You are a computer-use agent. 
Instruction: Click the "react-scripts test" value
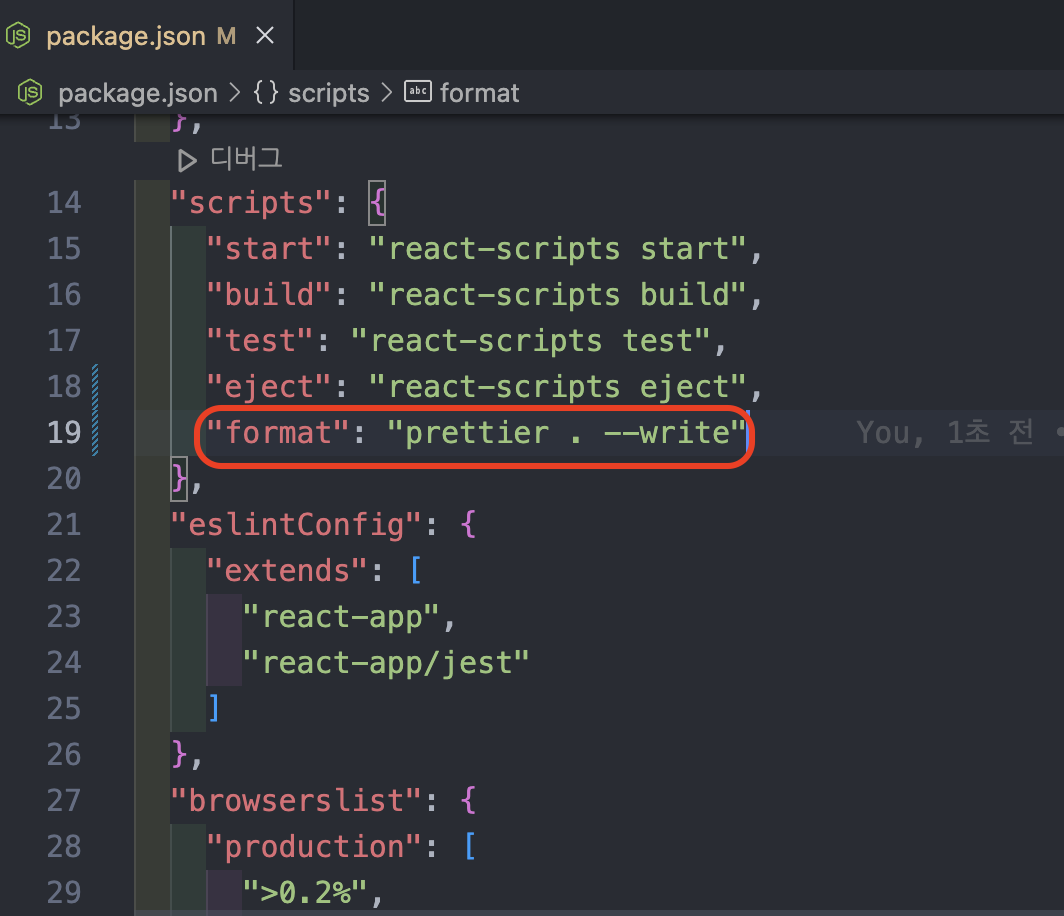pyautogui.click(x=530, y=341)
